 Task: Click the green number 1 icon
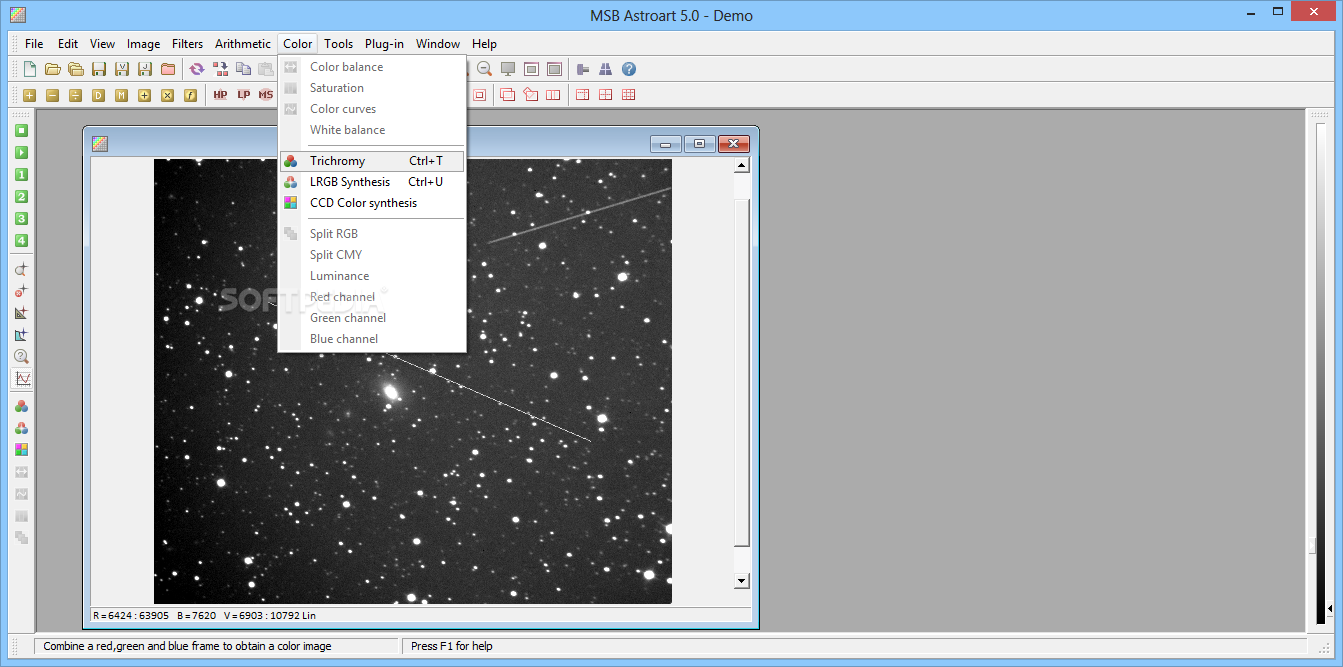21,175
